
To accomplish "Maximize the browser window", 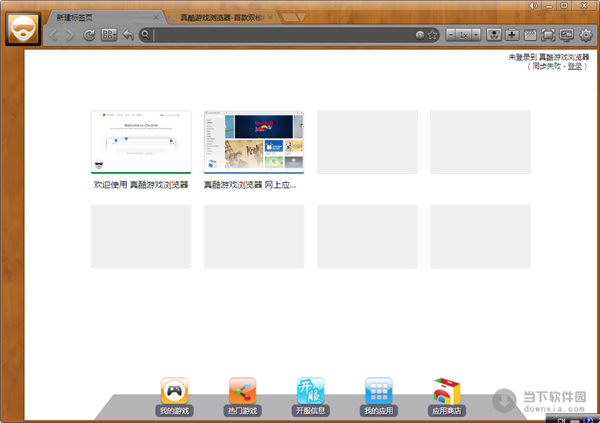I will pos(564,5).
